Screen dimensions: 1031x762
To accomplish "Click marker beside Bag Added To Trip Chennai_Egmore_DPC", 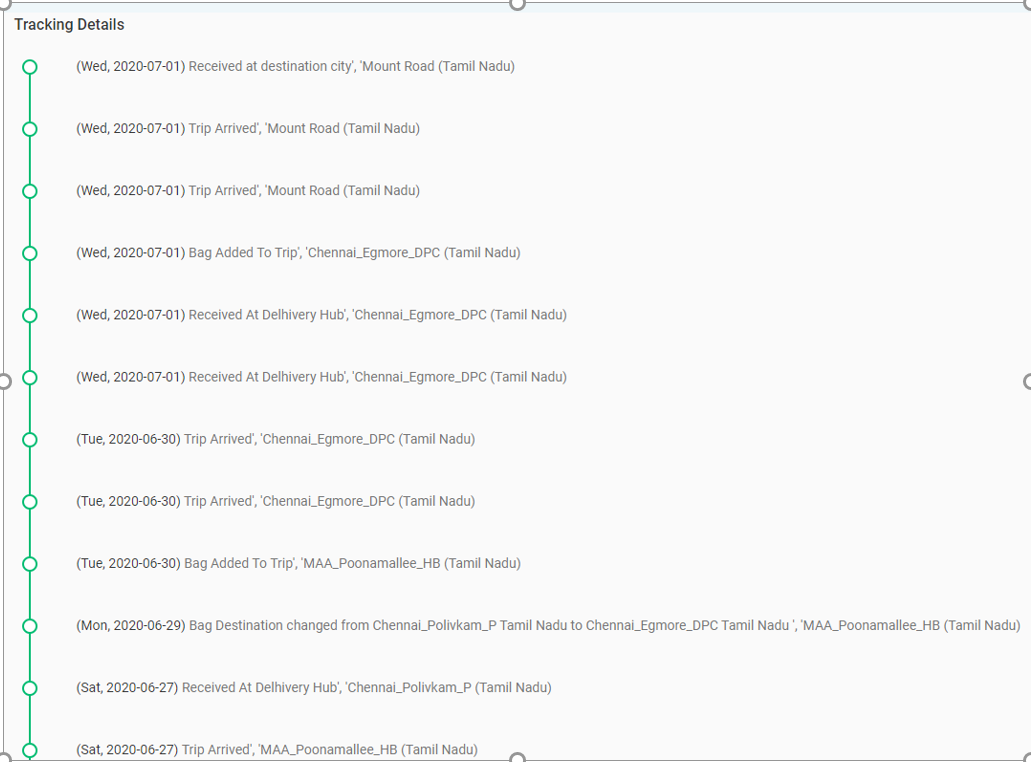I will (x=30, y=253).
